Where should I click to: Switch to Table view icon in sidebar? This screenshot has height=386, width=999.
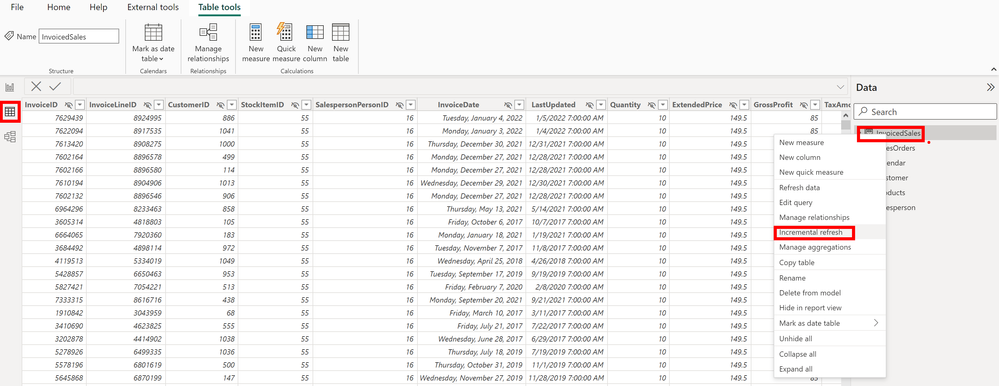(10, 112)
